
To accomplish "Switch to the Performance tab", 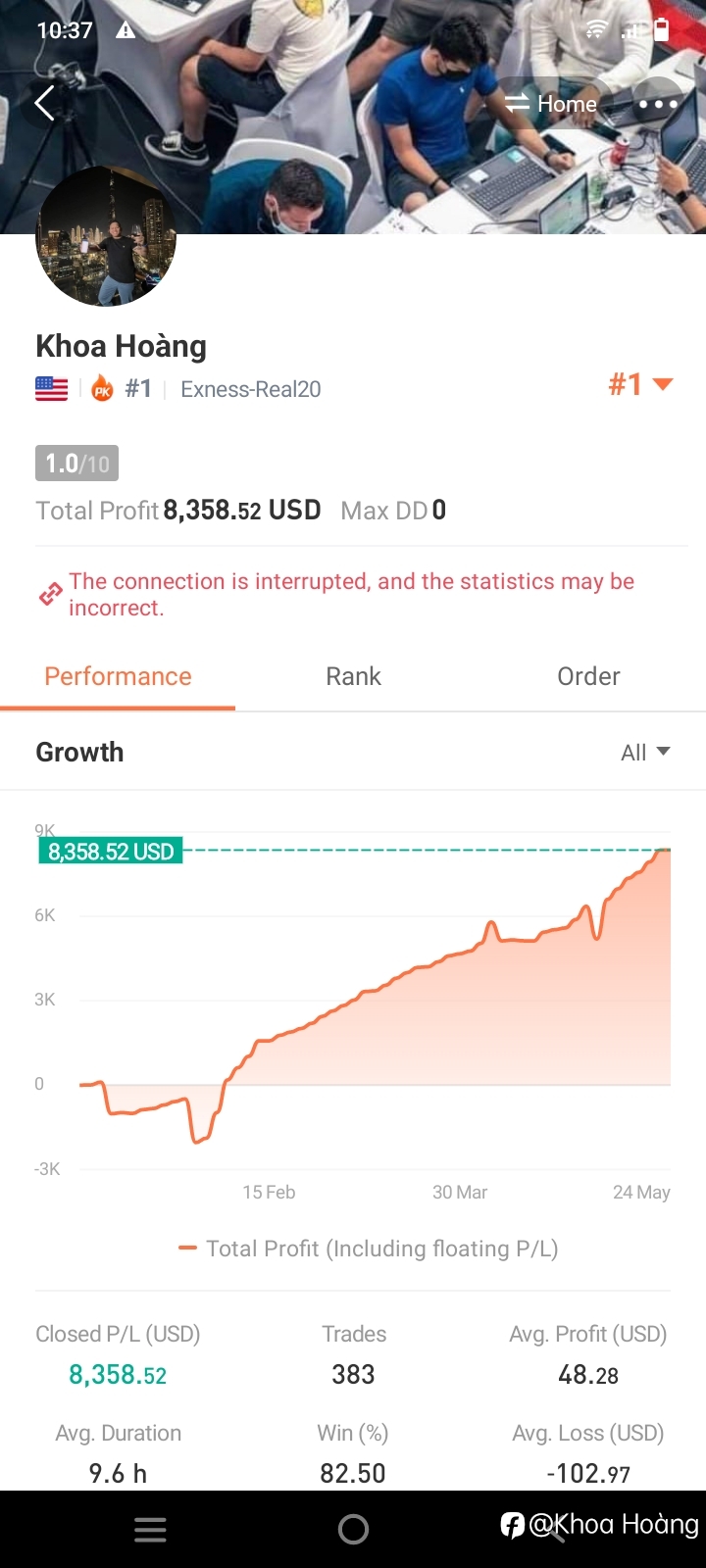I will (x=118, y=676).
